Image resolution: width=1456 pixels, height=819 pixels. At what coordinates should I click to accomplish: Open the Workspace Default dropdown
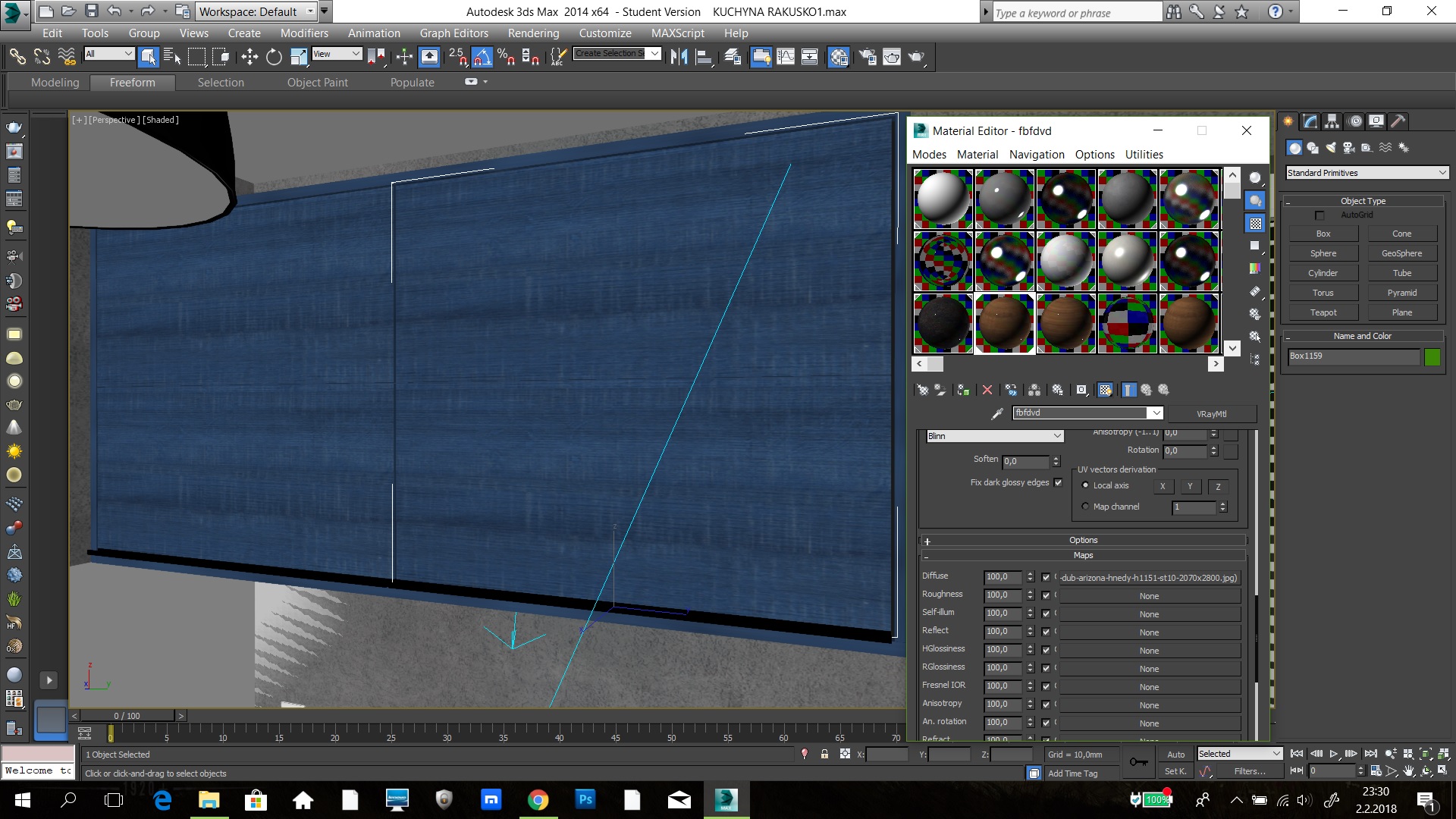tap(256, 11)
